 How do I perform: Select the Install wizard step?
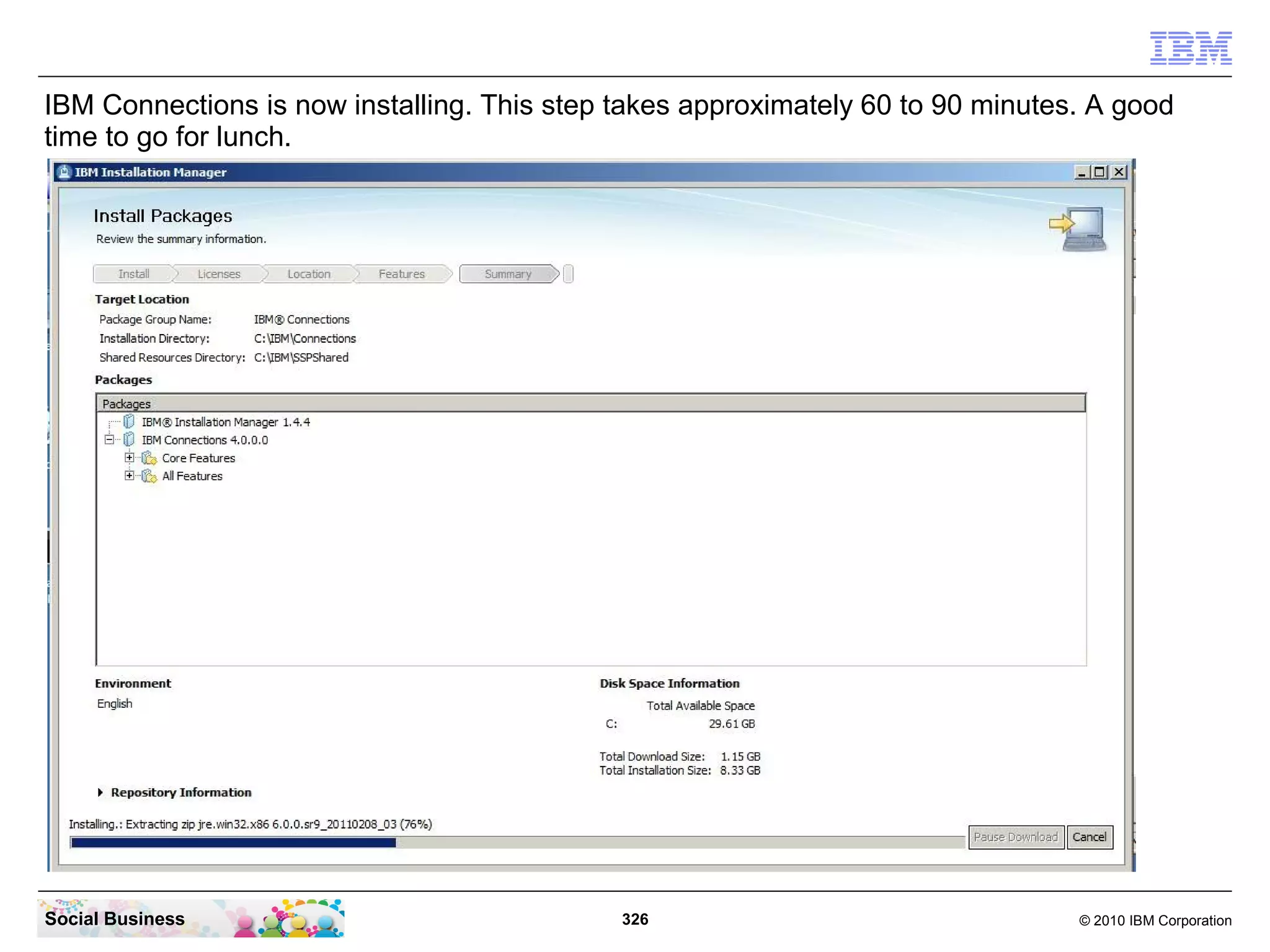[134, 274]
